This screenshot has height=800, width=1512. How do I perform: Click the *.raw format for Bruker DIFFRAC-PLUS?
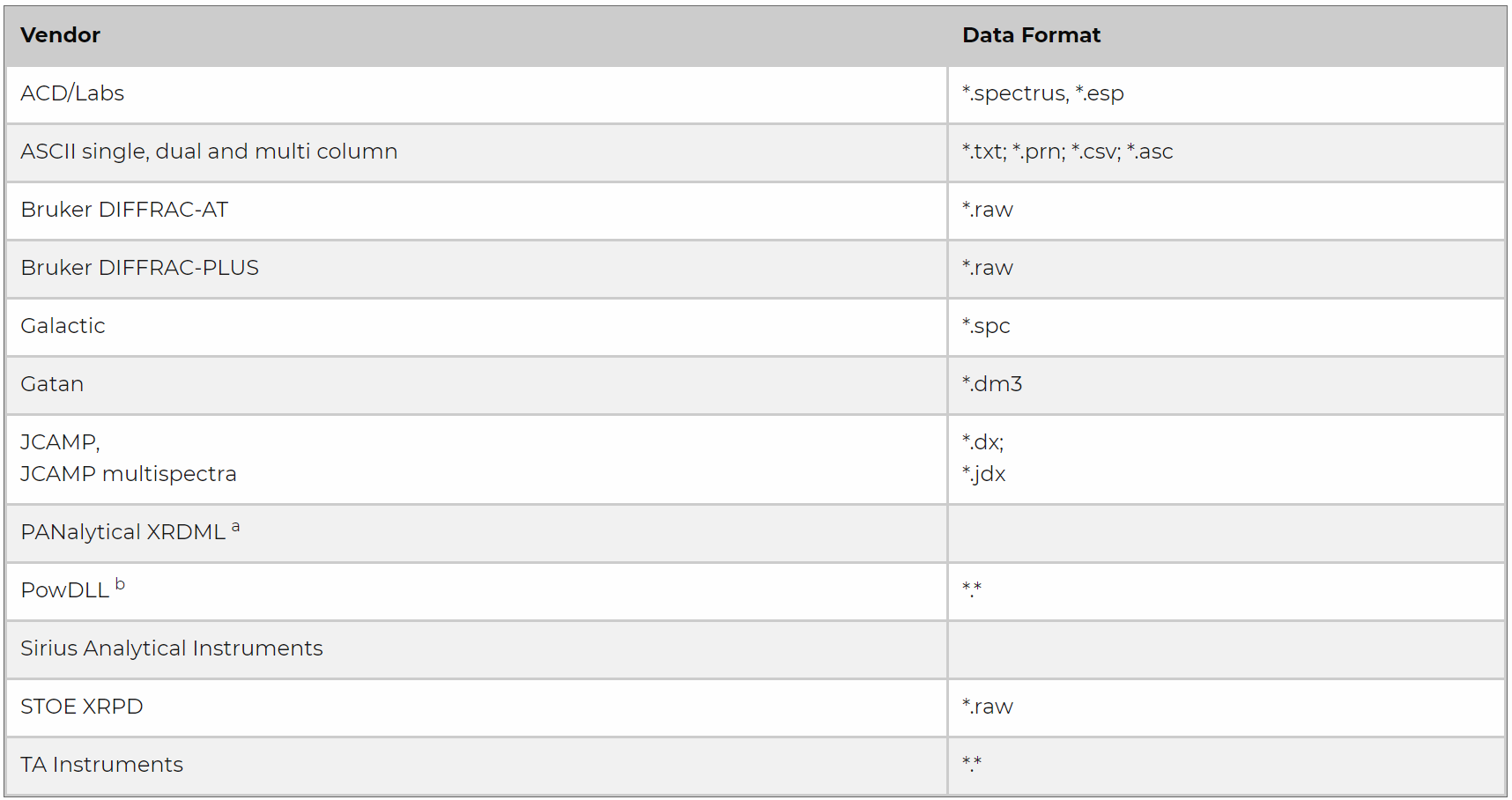point(987,268)
